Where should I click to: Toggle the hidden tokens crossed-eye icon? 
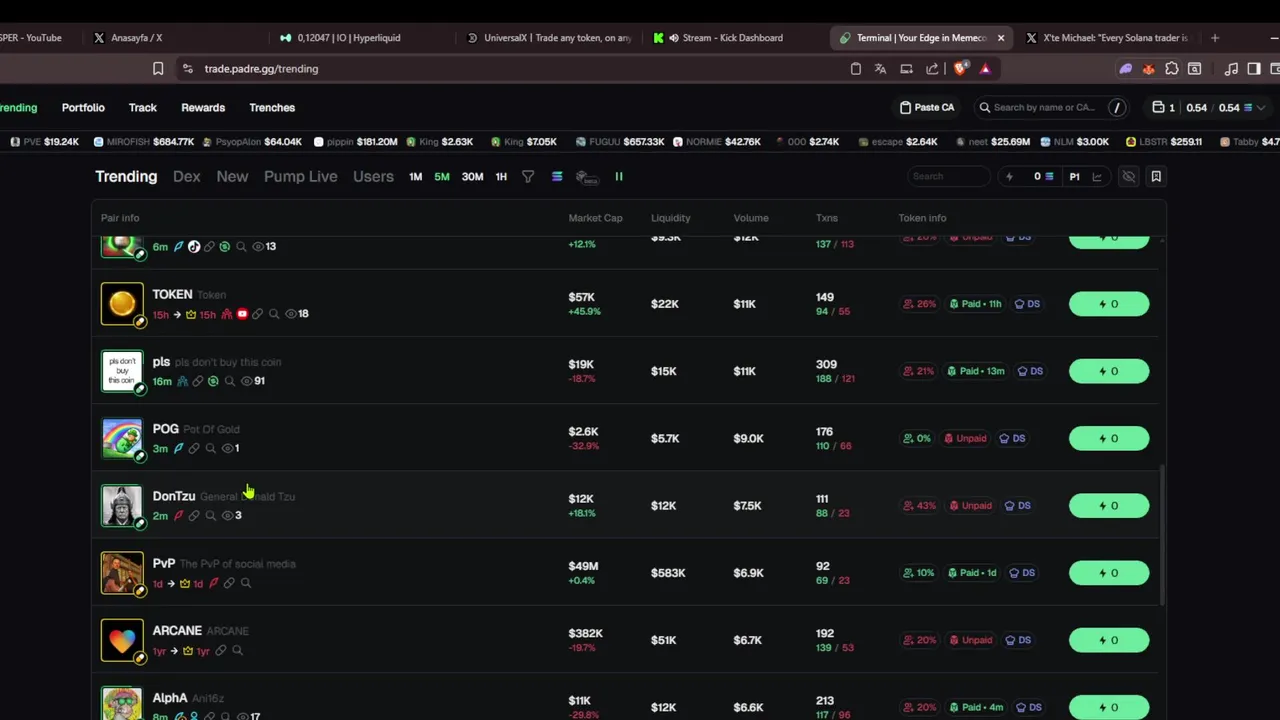coord(1129,177)
